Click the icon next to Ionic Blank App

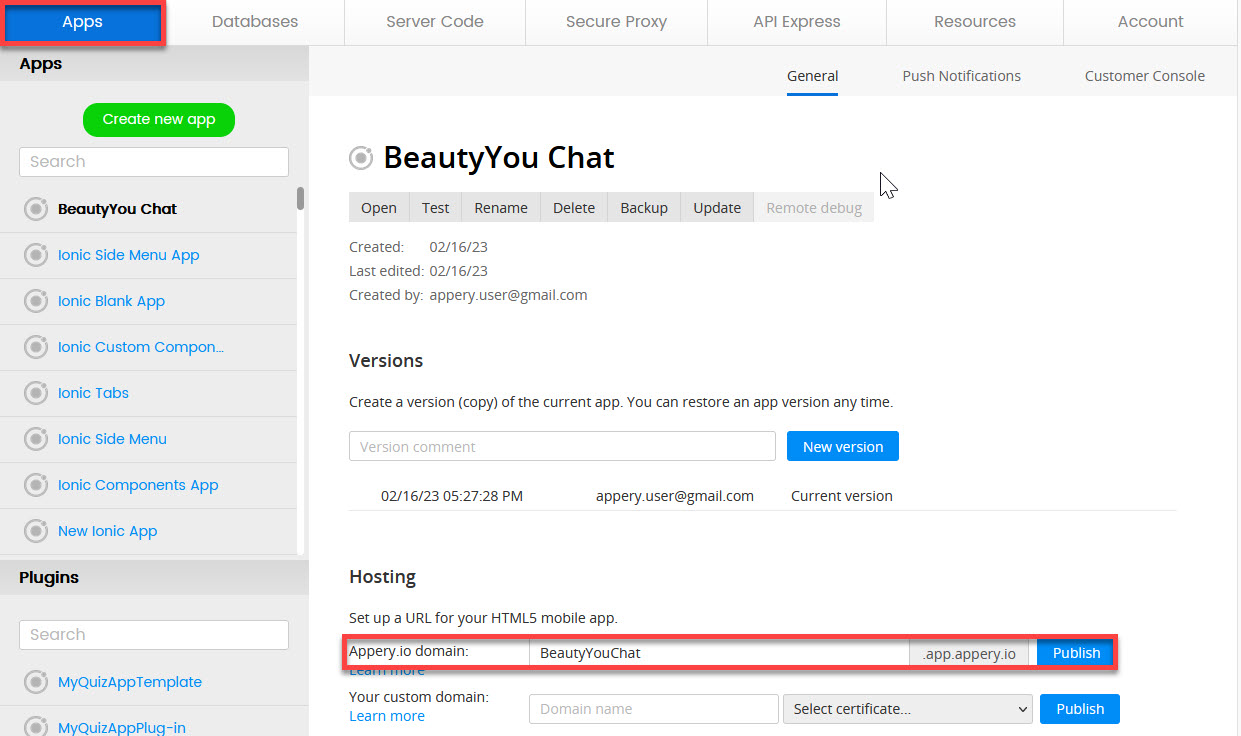point(36,301)
